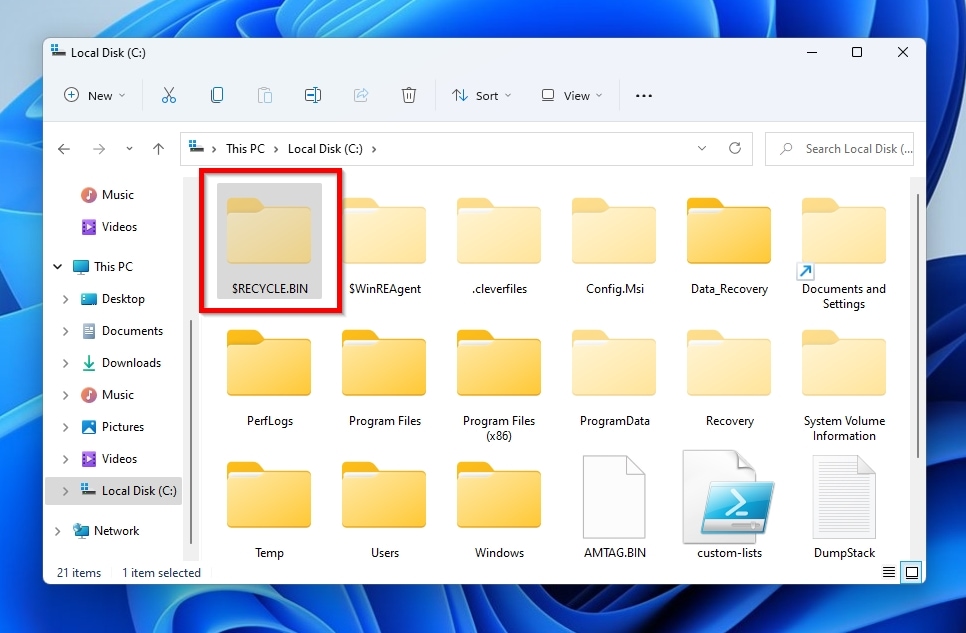
Task: Go back using the navigation arrow
Action: (x=63, y=148)
